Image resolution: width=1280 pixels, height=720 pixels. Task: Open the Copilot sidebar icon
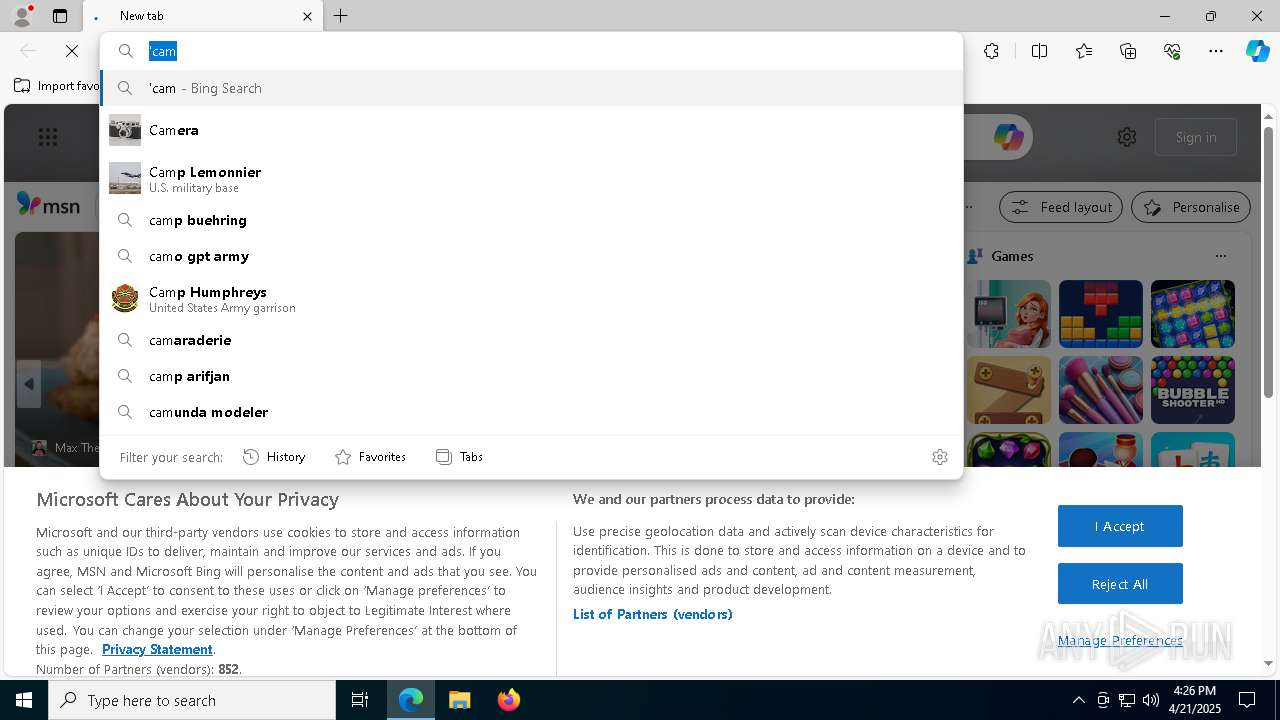click(1257, 51)
